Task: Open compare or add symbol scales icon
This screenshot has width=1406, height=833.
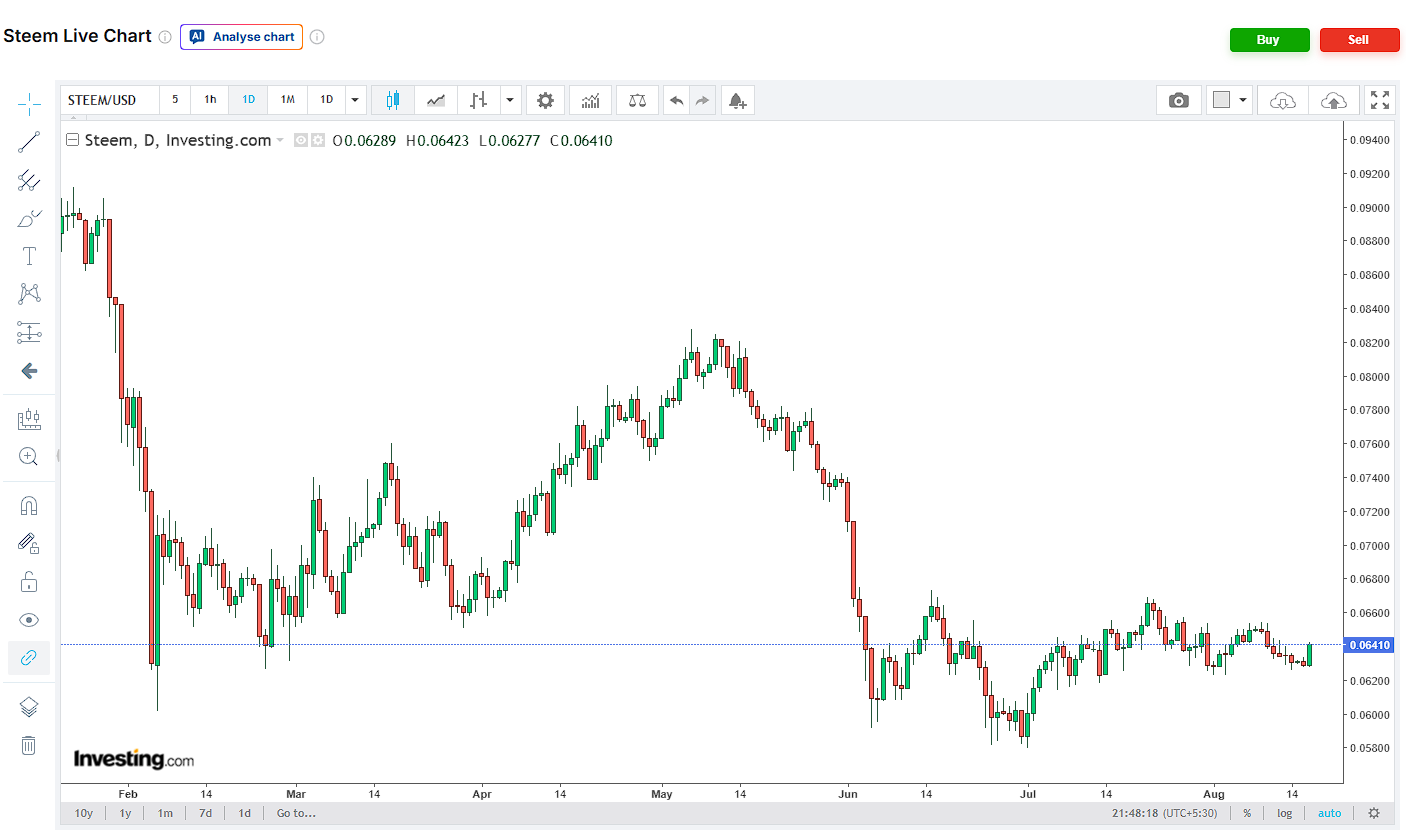Action: [637, 100]
